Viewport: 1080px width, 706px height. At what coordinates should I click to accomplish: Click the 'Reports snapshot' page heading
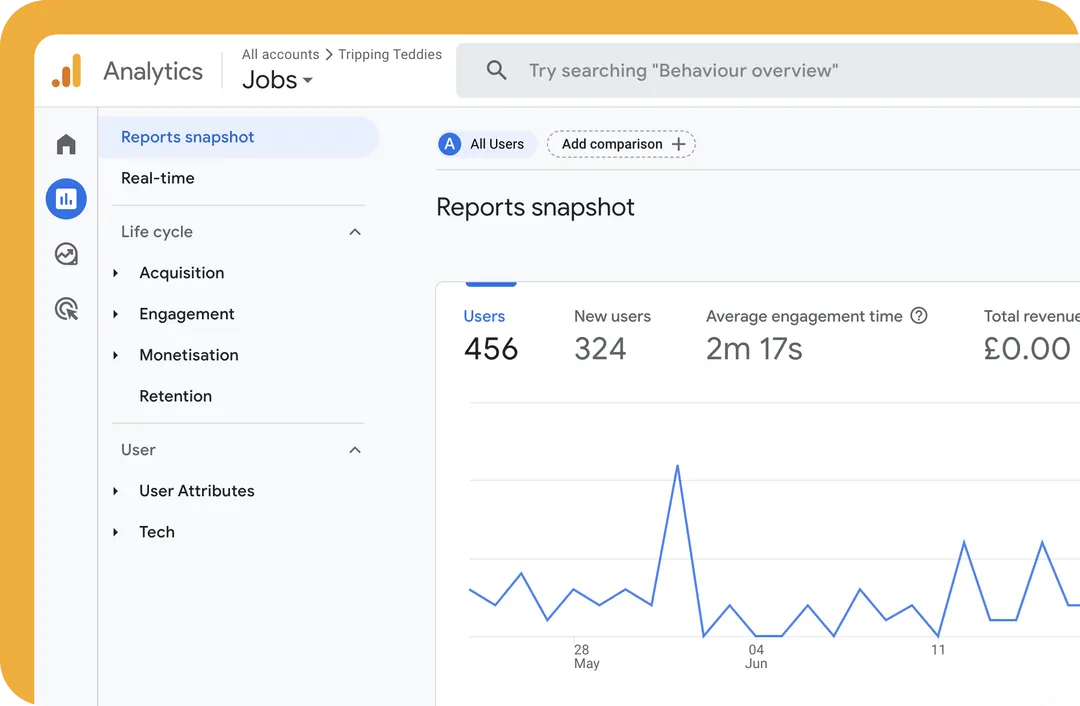535,207
